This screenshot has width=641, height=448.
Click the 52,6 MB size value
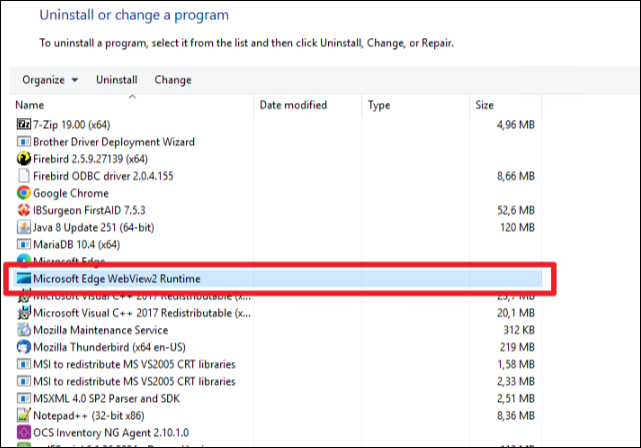pyautogui.click(x=515, y=210)
